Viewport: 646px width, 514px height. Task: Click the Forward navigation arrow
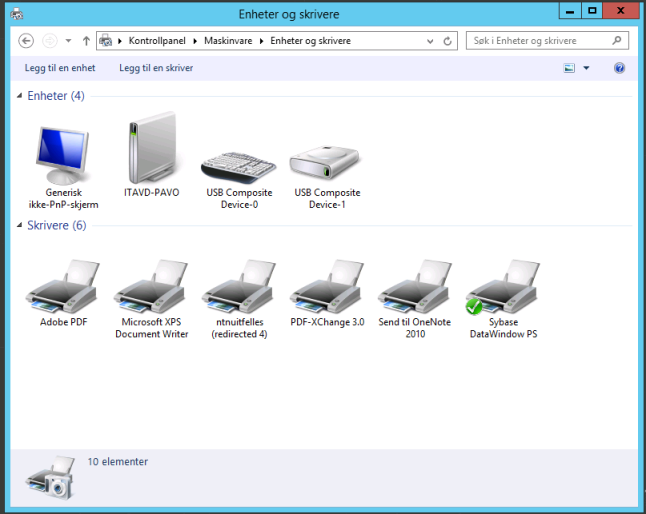point(50,41)
